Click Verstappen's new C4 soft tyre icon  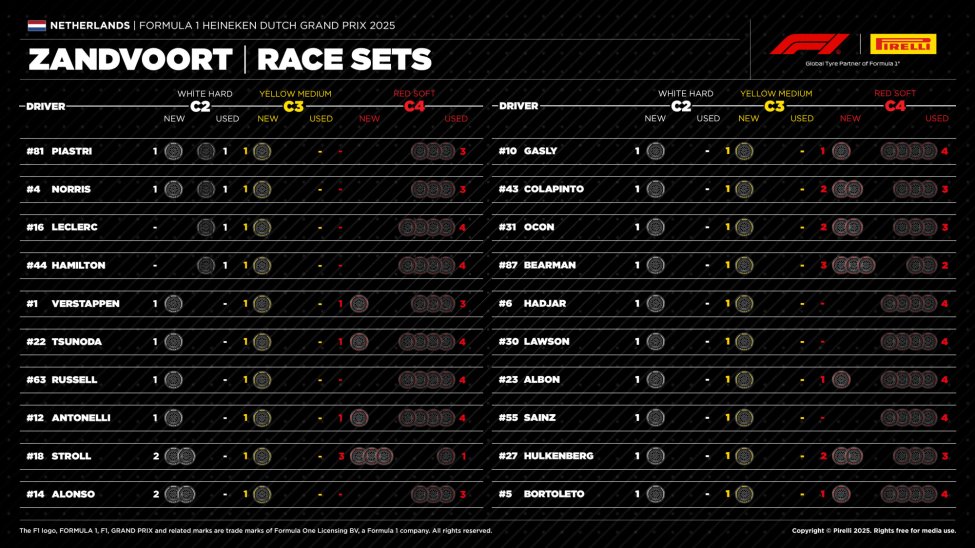tap(359, 303)
